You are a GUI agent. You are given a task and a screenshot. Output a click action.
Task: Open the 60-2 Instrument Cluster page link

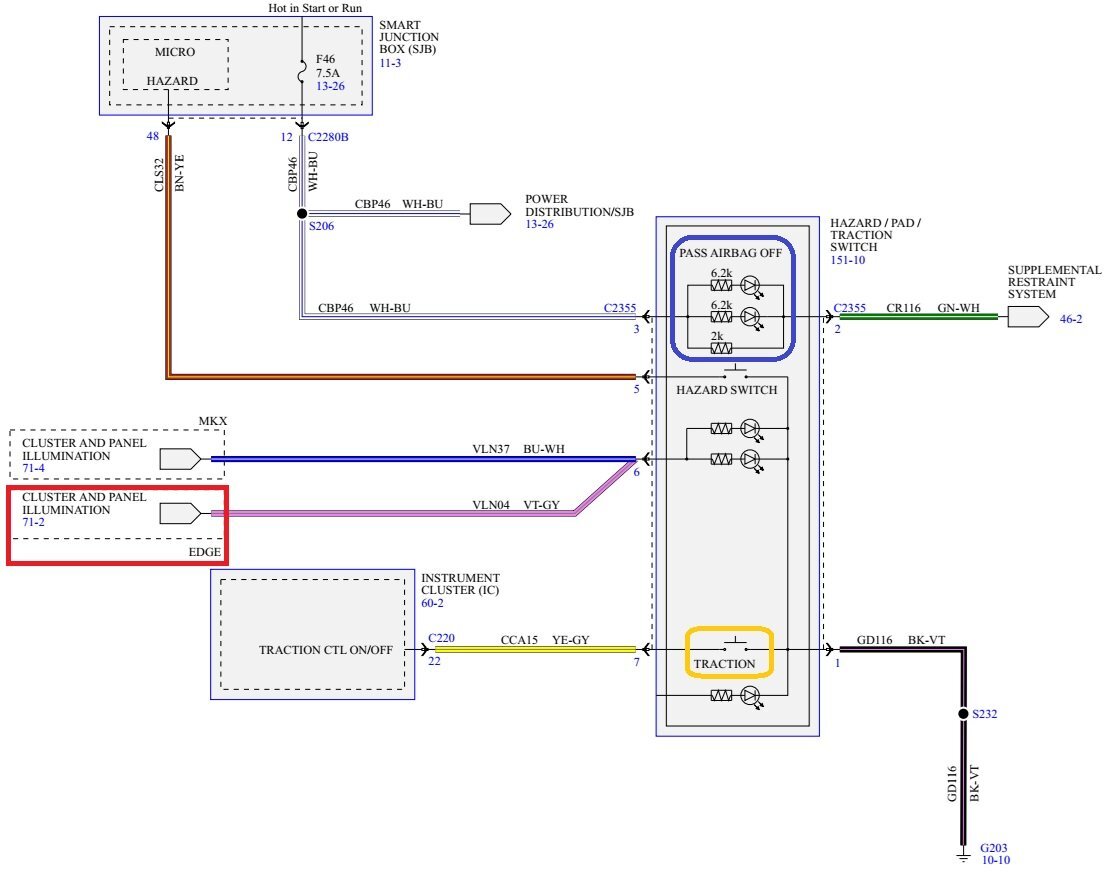(x=435, y=604)
